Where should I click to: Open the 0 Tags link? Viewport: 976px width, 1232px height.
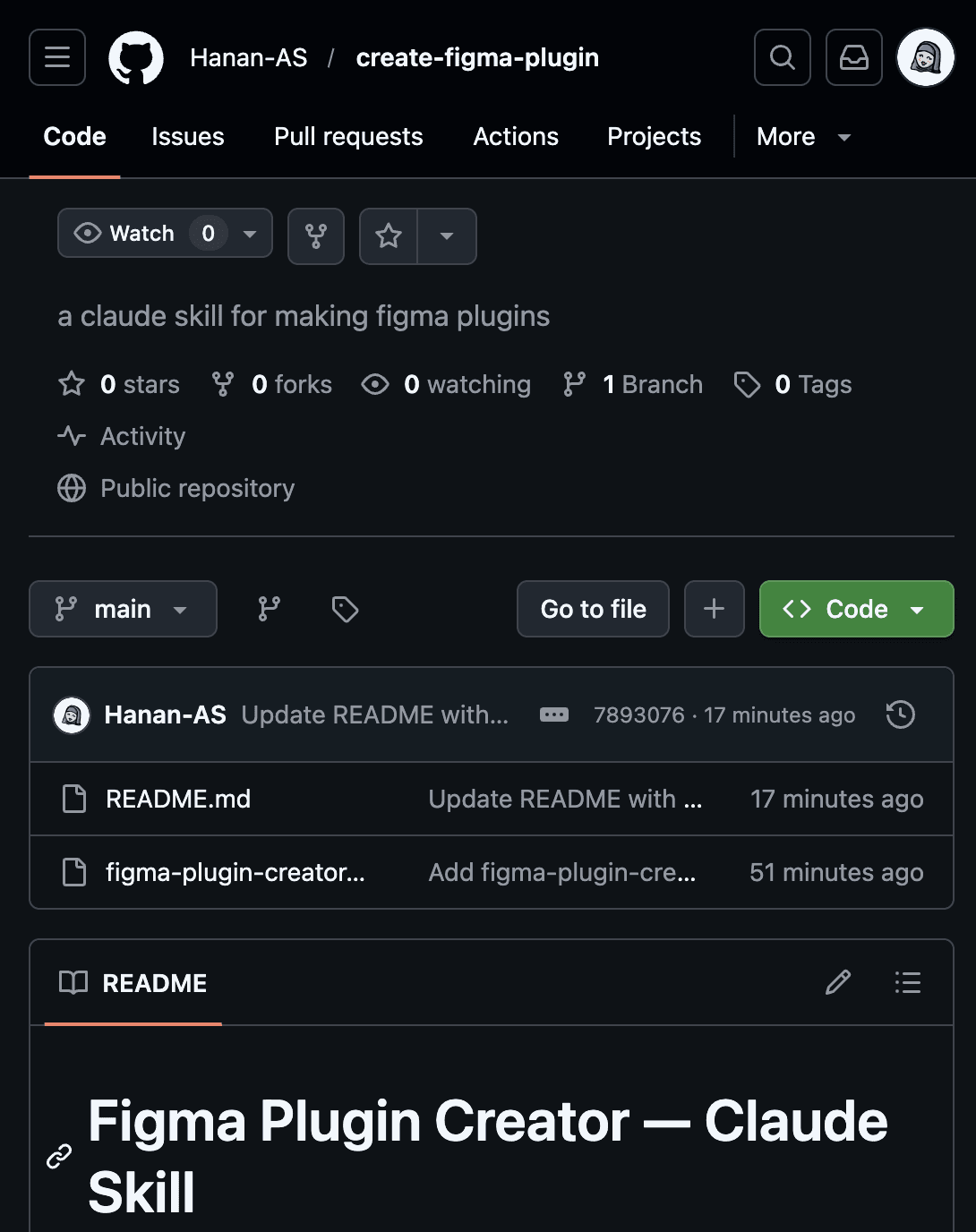(x=792, y=385)
